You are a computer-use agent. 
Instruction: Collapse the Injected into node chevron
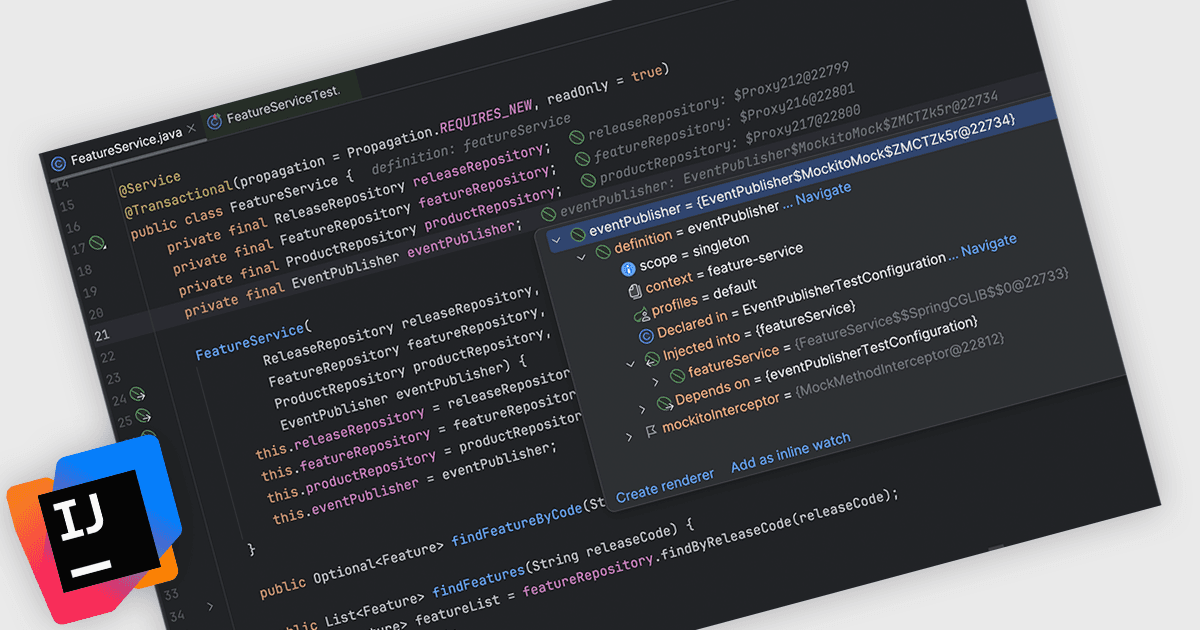click(630, 363)
